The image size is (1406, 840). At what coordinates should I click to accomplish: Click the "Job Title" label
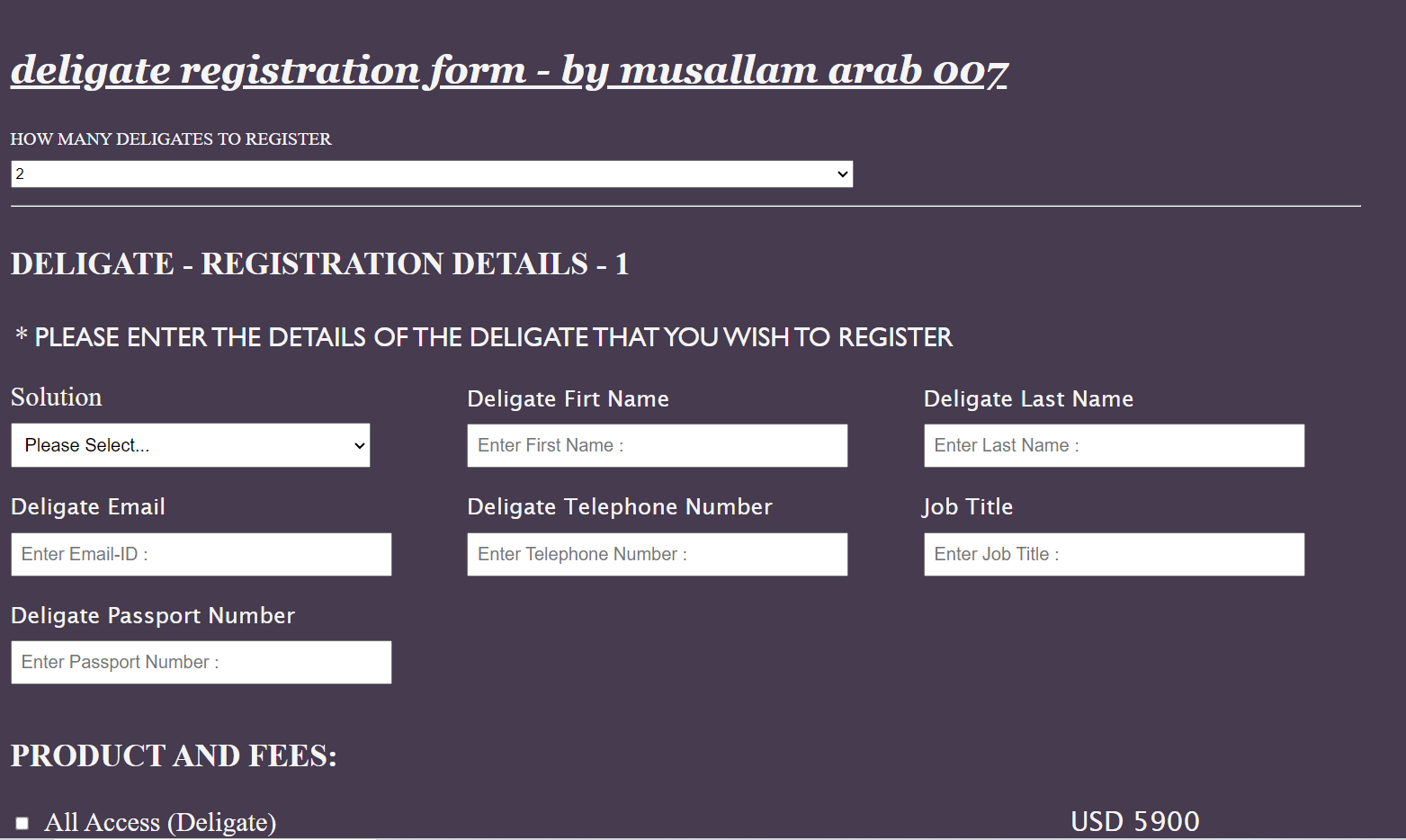pos(968,506)
